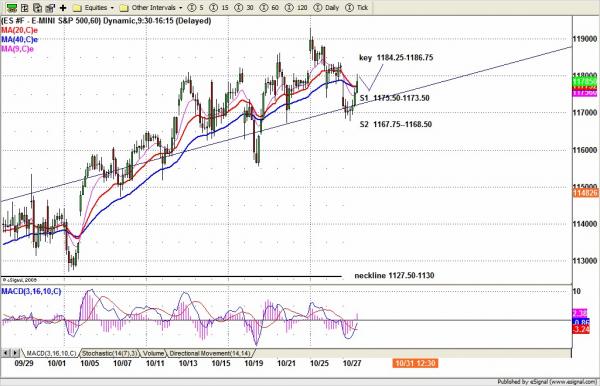Screen dimensions: 600x386
Task: Click the left tab scroll arrow
Action: click(5, 353)
